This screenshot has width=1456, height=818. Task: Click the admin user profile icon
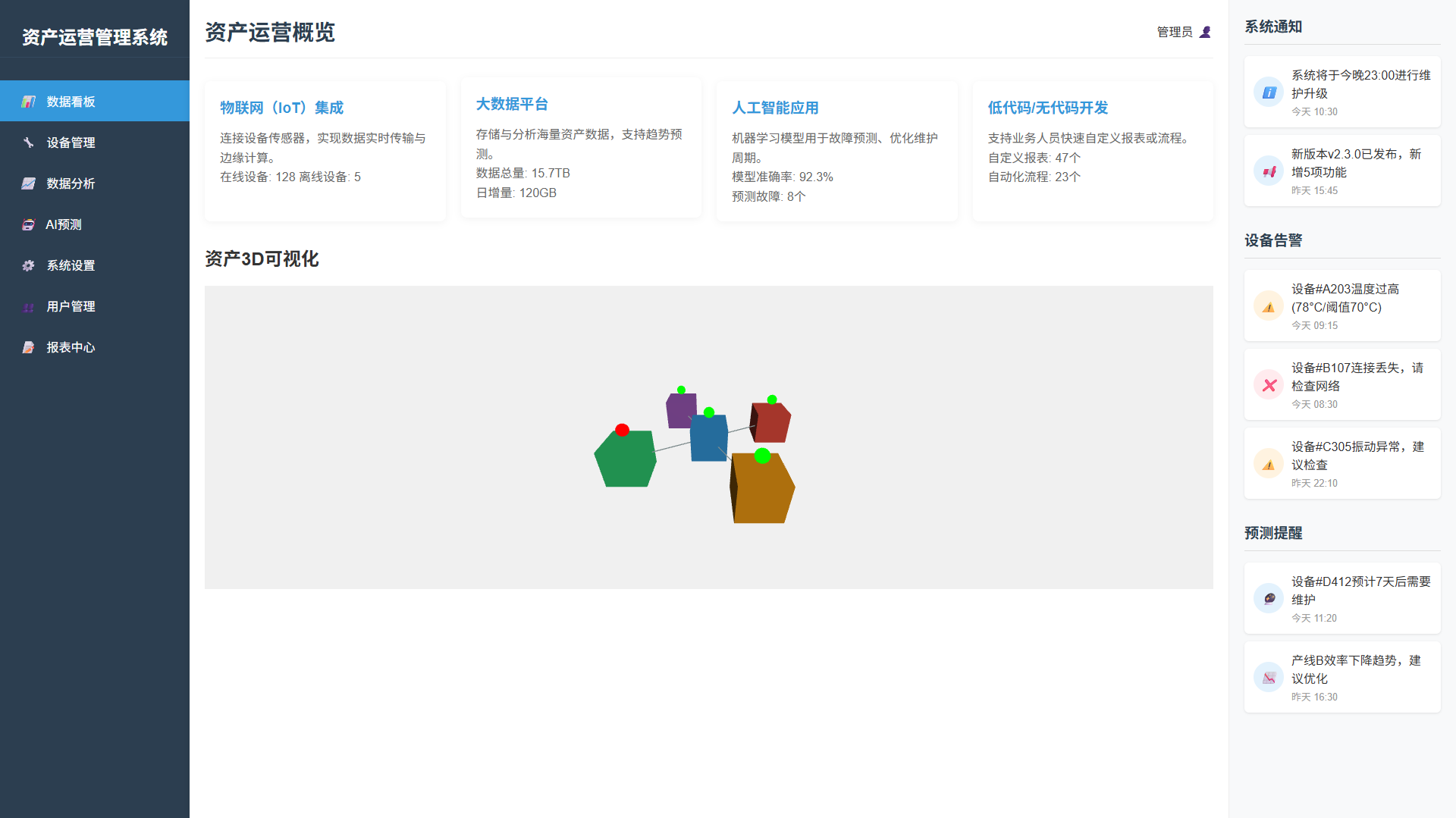(x=1205, y=32)
